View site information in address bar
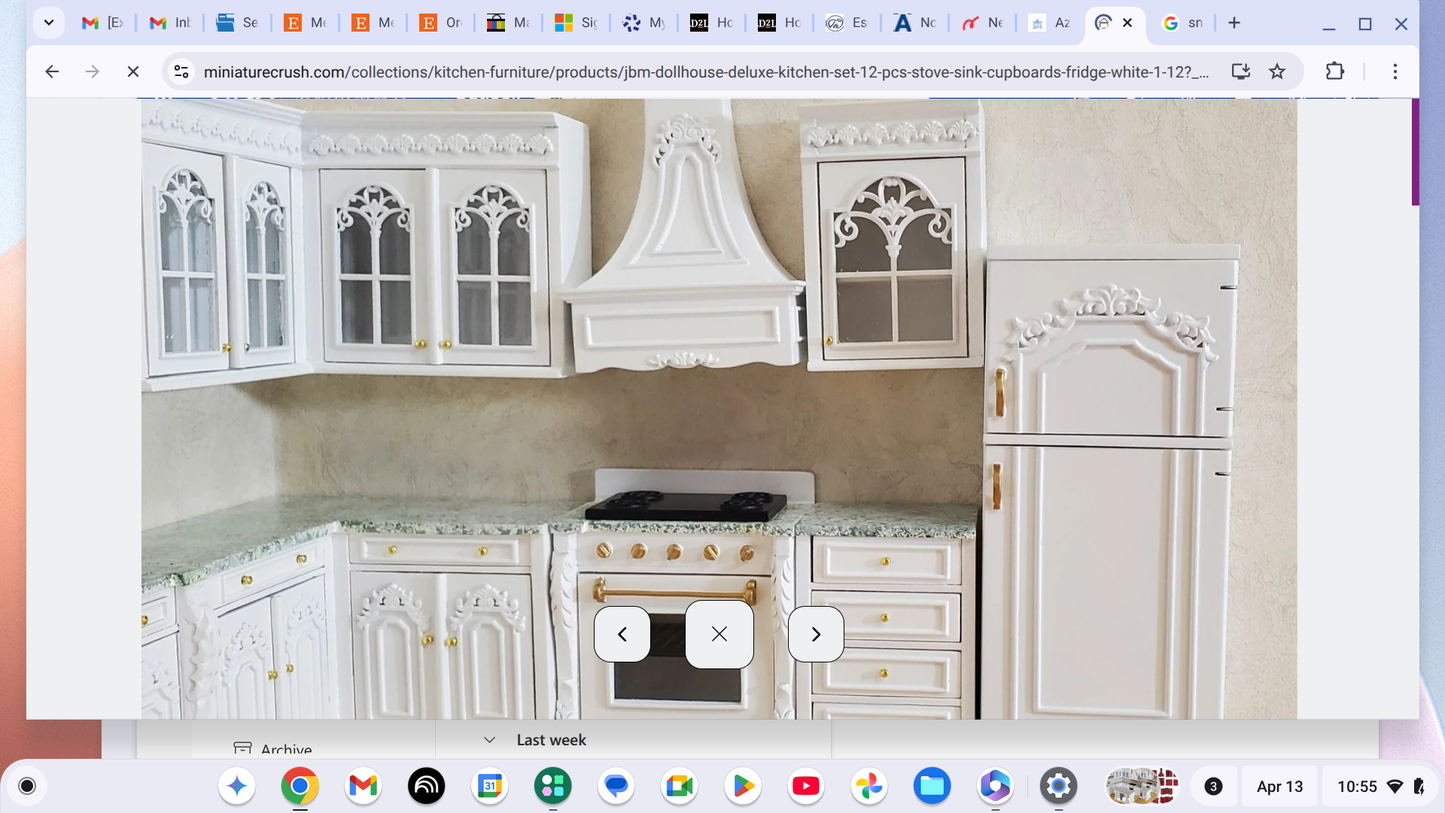Screen dimensions: 1445x813 (x=181, y=71)
